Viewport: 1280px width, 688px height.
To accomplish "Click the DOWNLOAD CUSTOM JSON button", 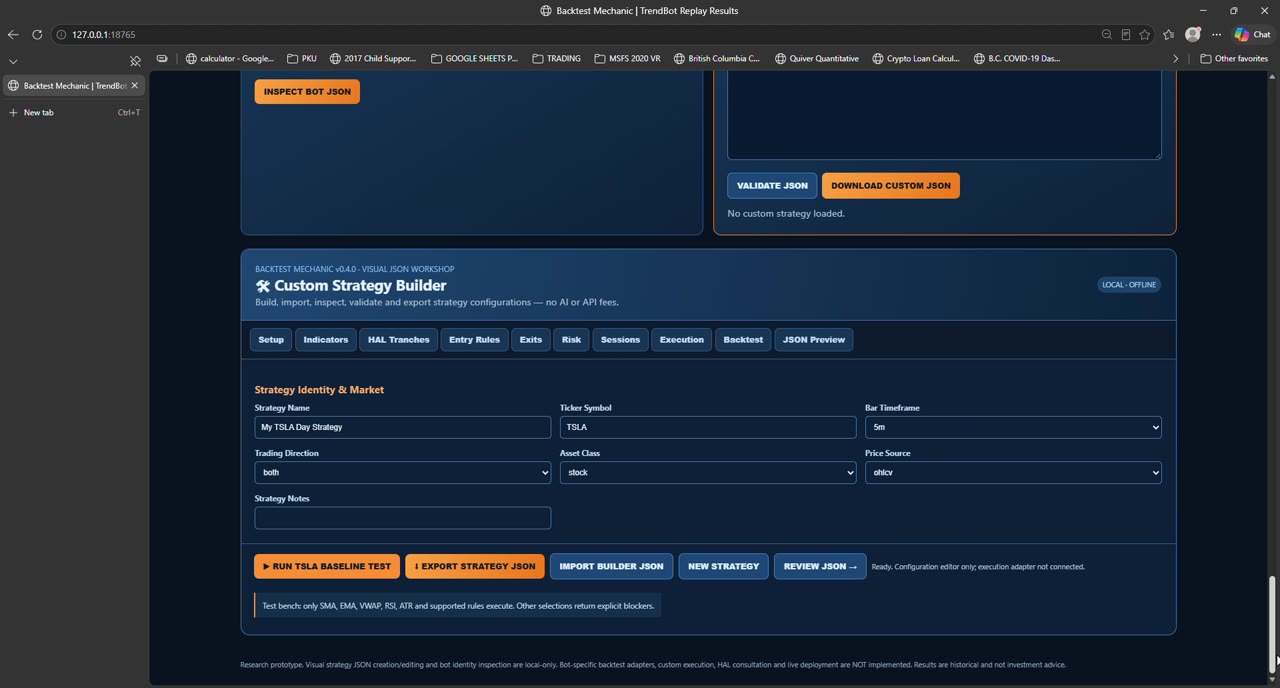I will pyautogui.click(x=890, y=185).
